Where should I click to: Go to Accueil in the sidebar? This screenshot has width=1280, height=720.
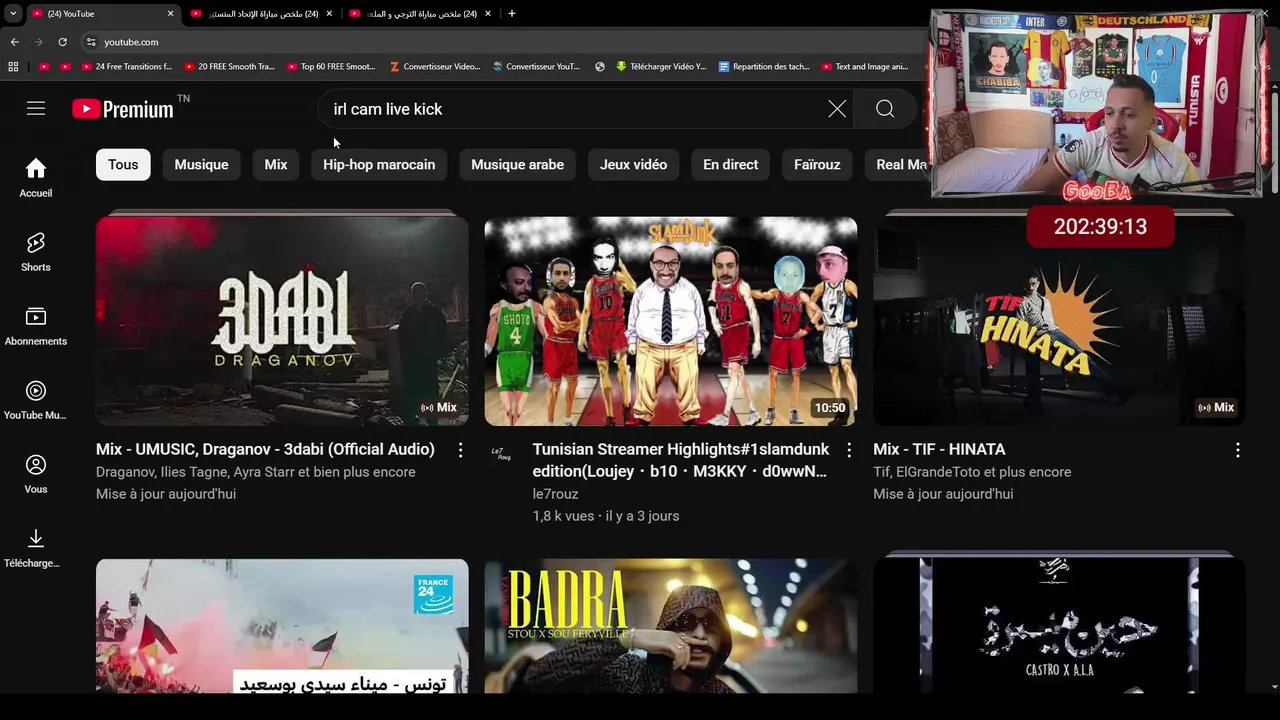tap(36, 178)
